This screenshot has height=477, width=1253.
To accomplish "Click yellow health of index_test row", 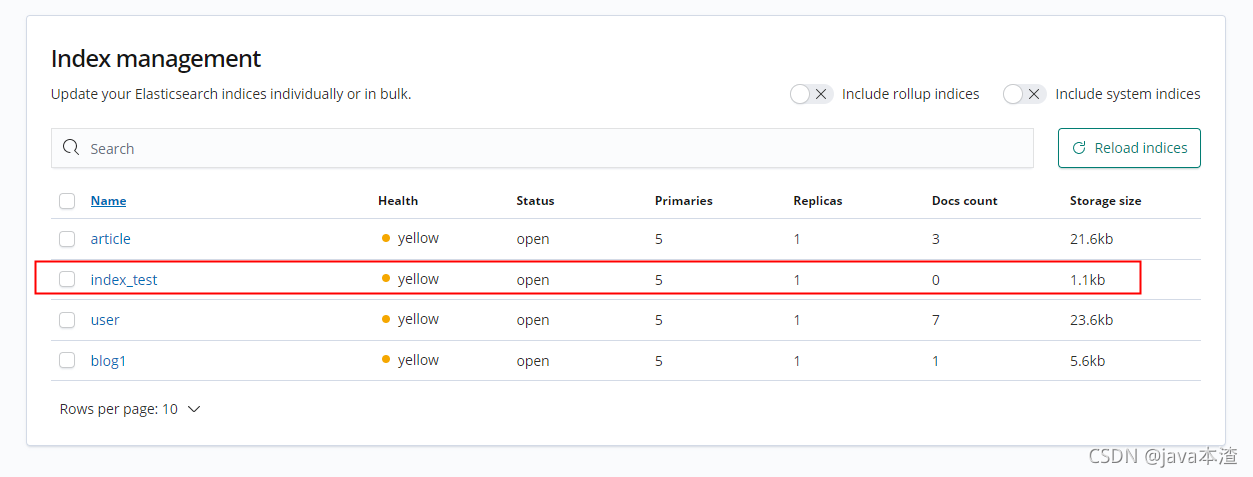I will (410, 279).
